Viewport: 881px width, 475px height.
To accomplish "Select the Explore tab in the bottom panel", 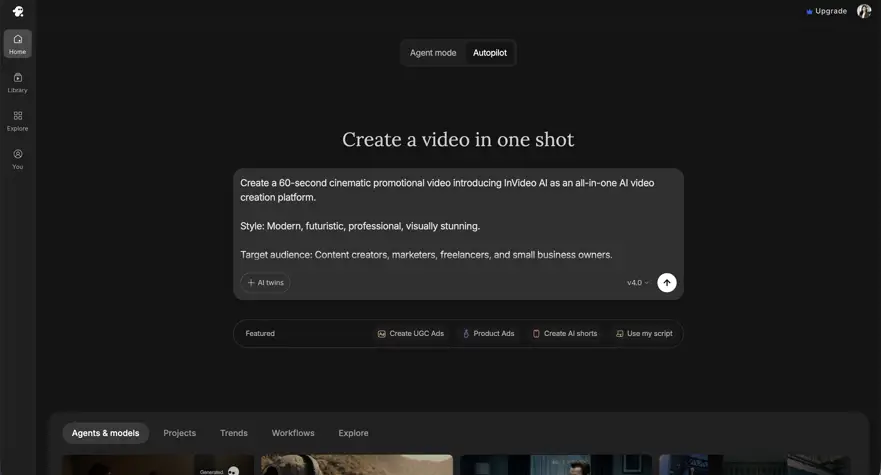I will 353,433.
